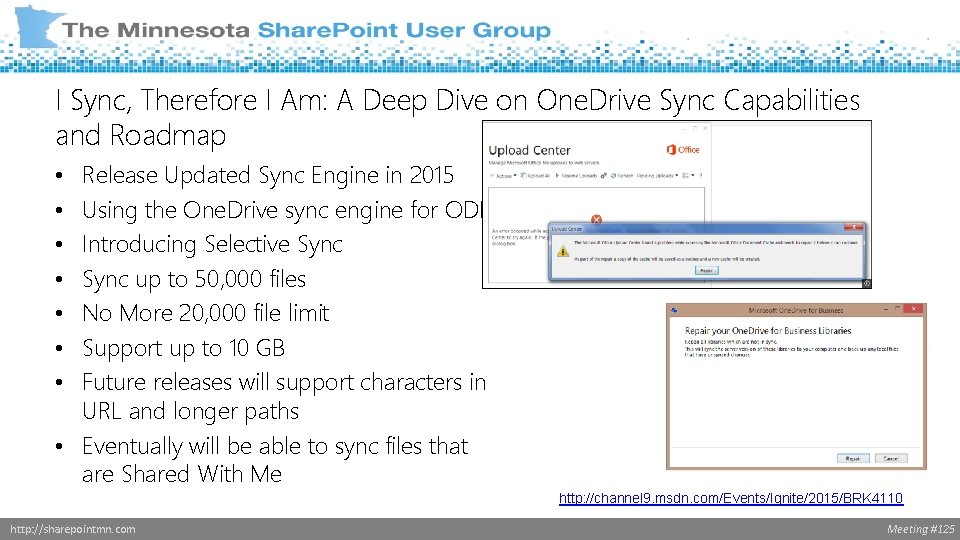Click Resume Uploads in Upload Center toolbar
Viewport: 960px width, 540px height.
click(576, 176)
